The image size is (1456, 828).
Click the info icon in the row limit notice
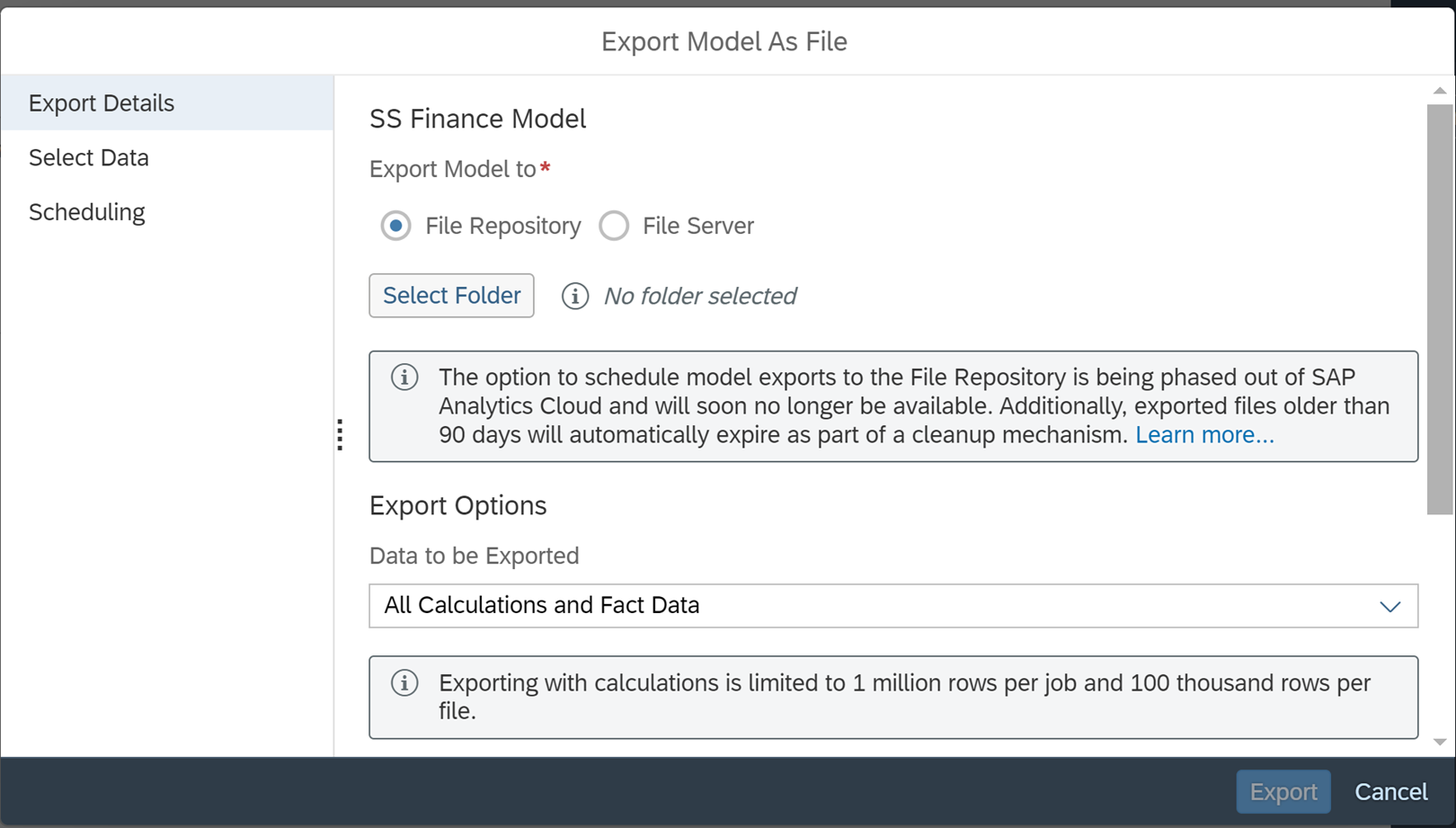click(x=404, y=683)
